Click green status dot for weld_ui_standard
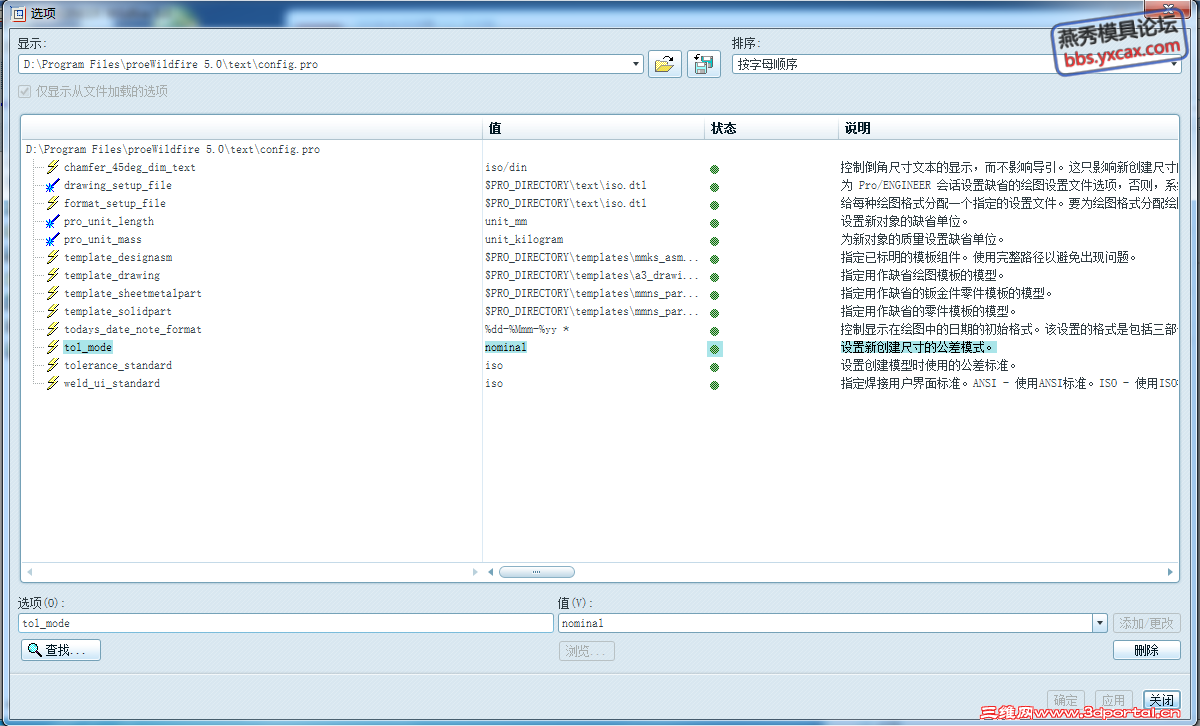1200x726 pixels. (714, 385)
